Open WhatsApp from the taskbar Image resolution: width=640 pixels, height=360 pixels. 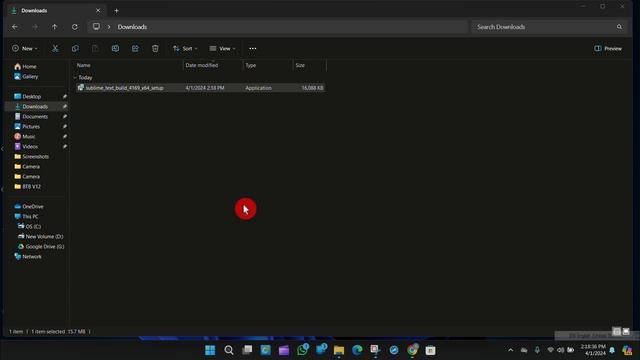coord(302,350)
